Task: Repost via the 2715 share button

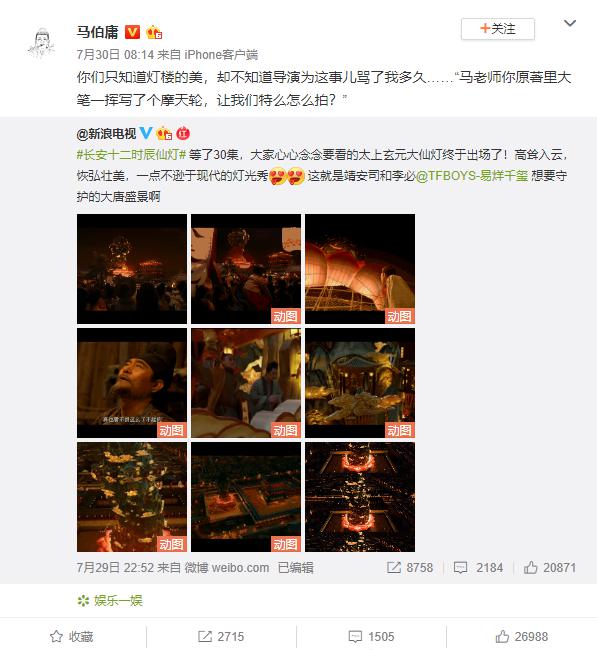Action: click(x=221, y=636)
